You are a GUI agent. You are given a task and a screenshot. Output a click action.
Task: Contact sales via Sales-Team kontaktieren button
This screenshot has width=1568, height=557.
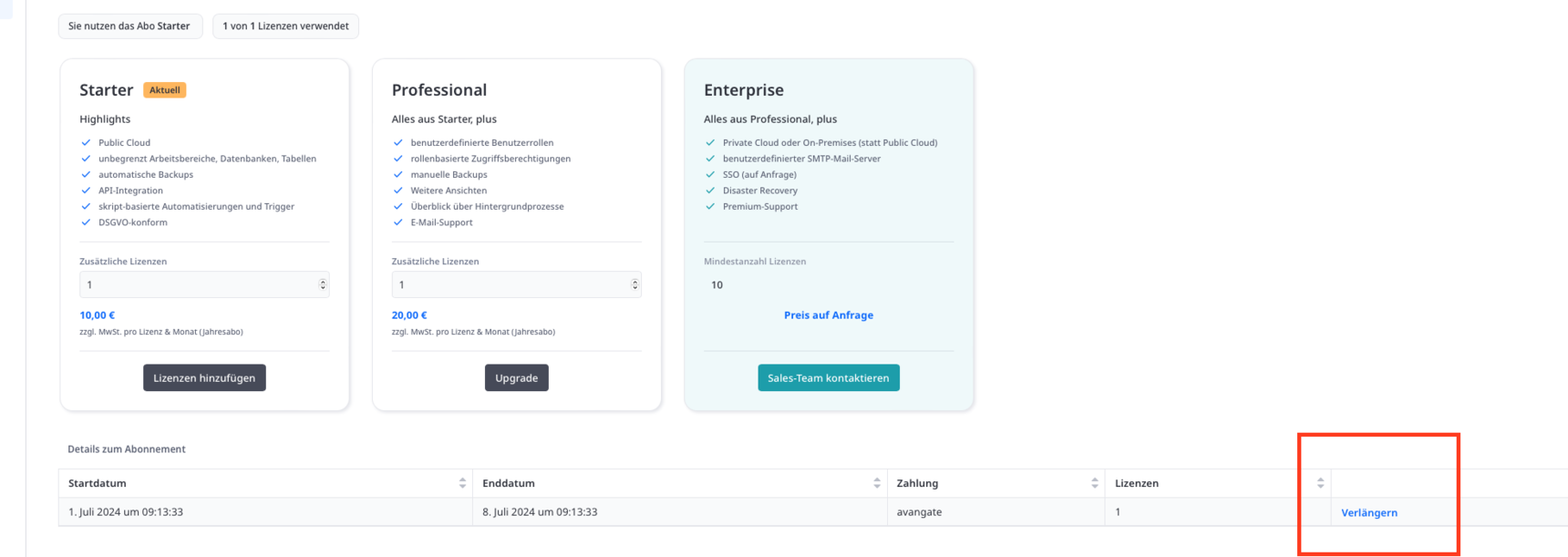(829, 377)
